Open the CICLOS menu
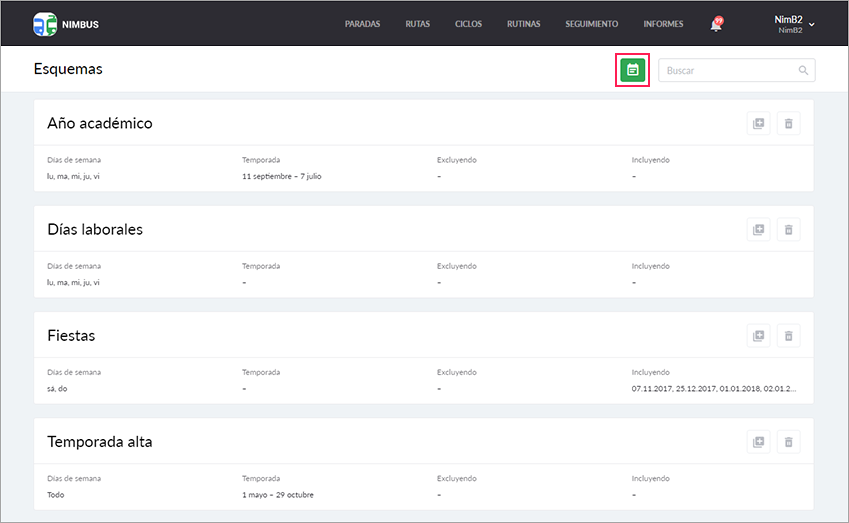Viewport: 849px width, 523px height. (x=468, y=24)
